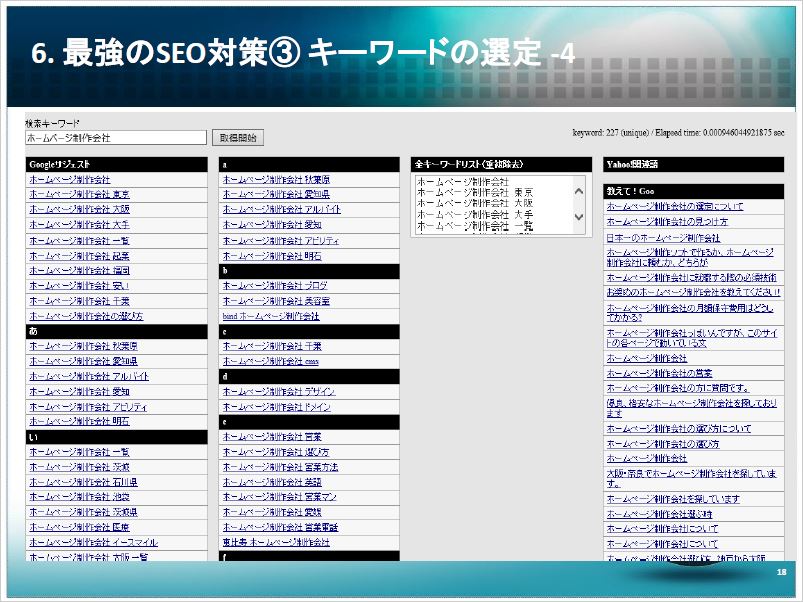Image resolution: width=803 pixels, height=602 pixels.
Task: Click the 検索キーワード text input field
Action: (x=115, y=138)
